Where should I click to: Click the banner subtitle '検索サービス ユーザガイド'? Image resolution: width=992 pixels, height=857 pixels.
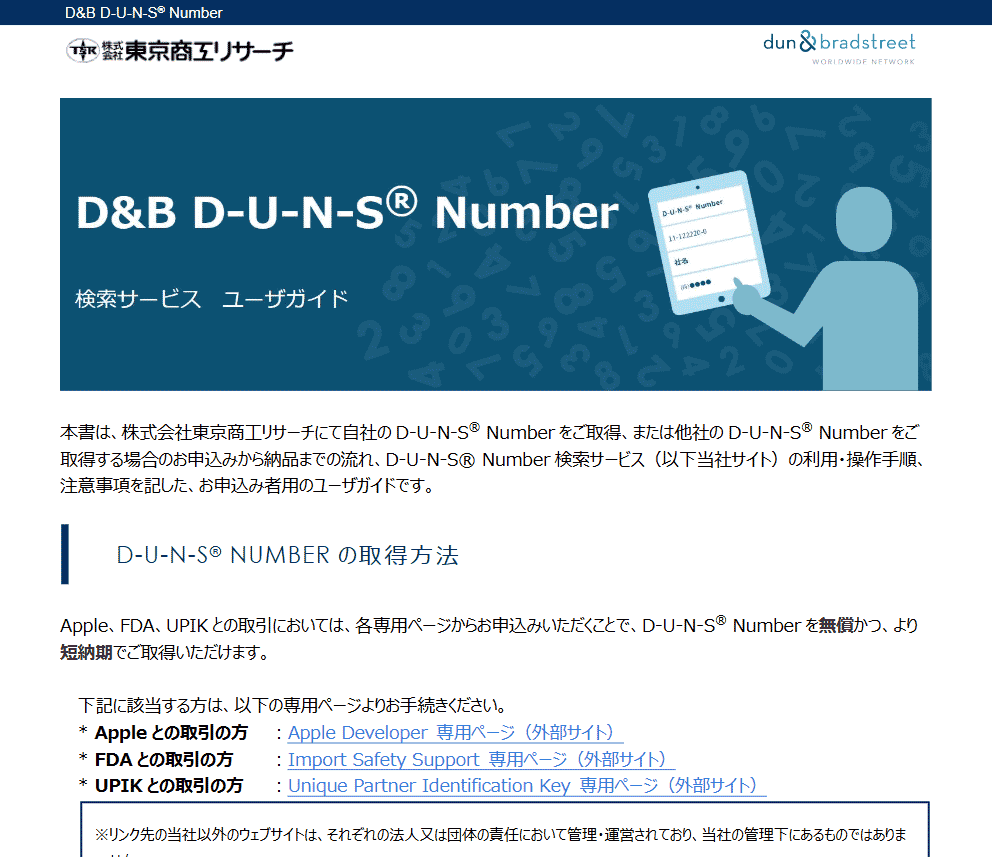212,299
